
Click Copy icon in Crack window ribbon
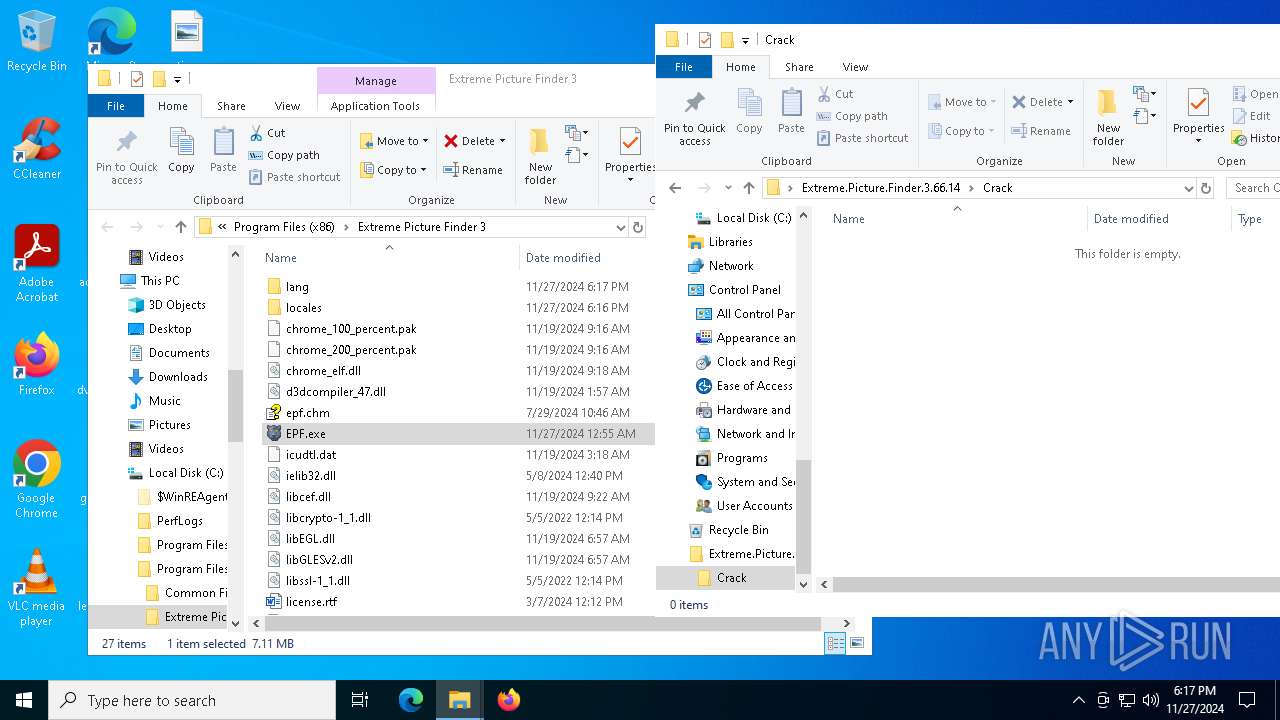749,111
